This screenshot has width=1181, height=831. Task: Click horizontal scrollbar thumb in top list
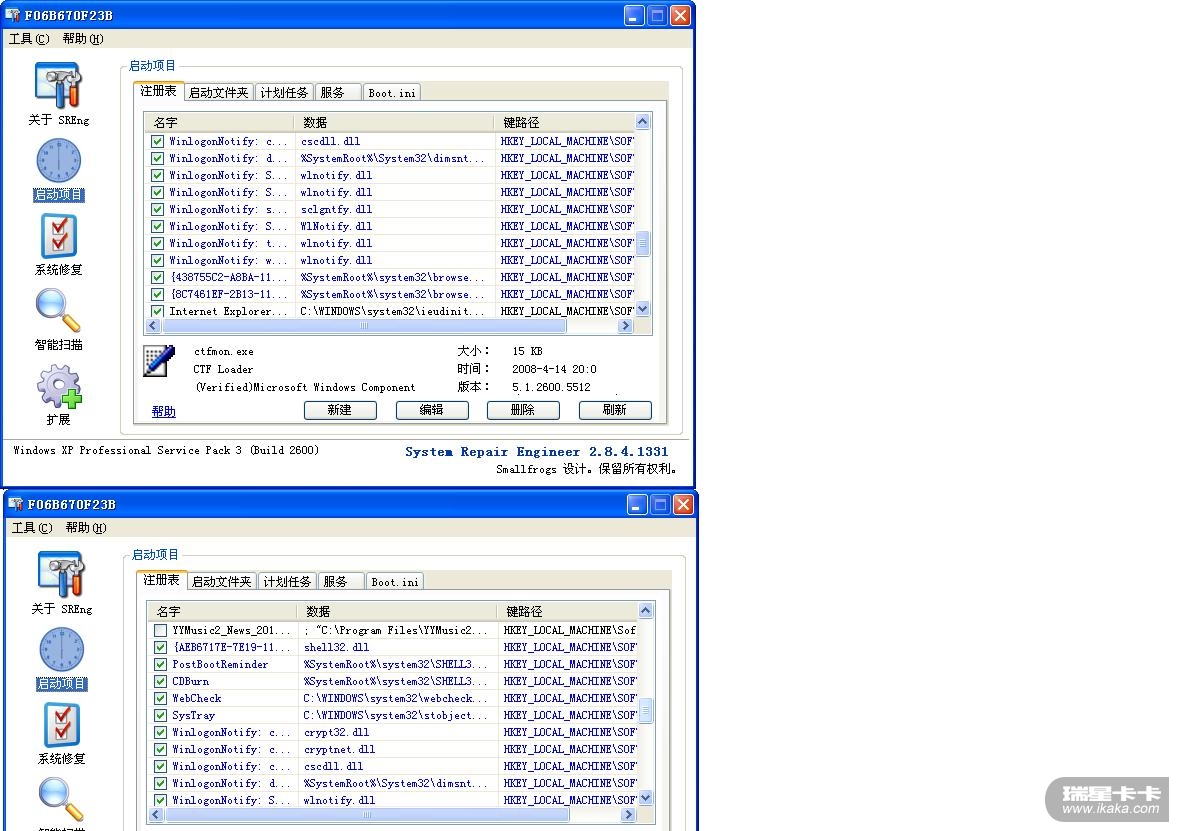tap(364, 326)
